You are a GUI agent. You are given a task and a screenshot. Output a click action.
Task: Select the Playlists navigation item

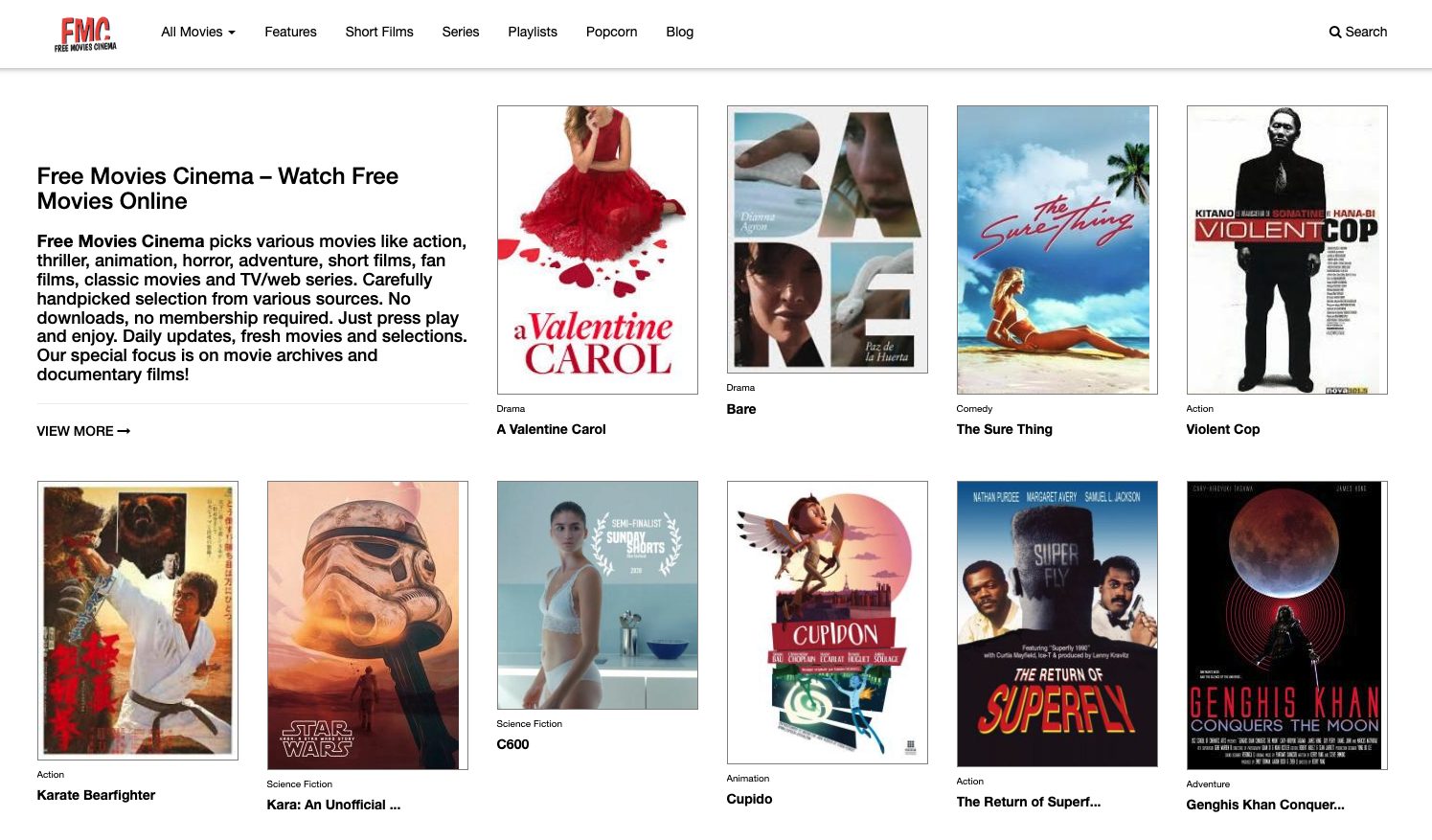point(533,32)
